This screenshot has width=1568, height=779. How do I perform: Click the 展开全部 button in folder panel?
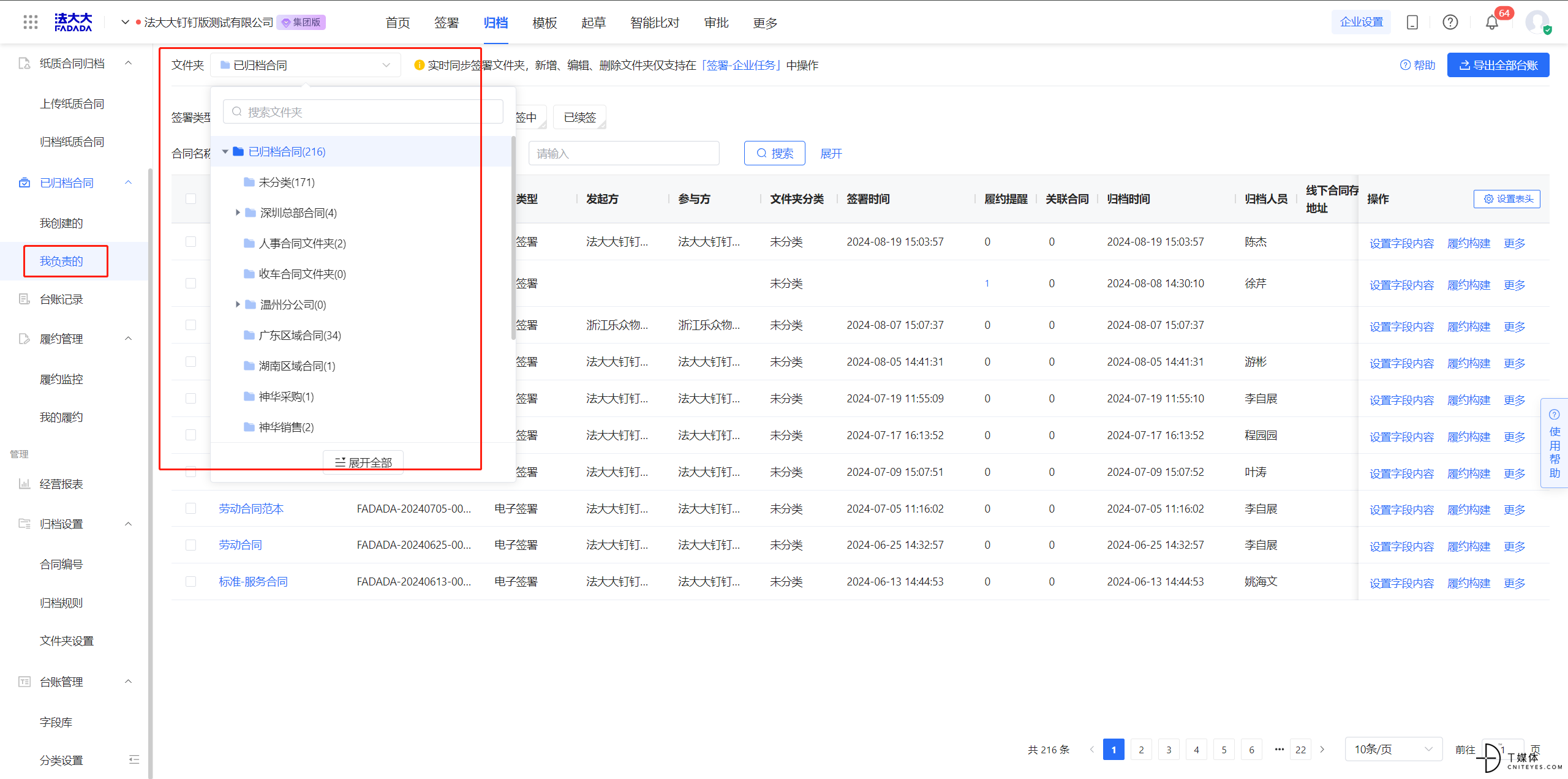(x=363, y=462)
